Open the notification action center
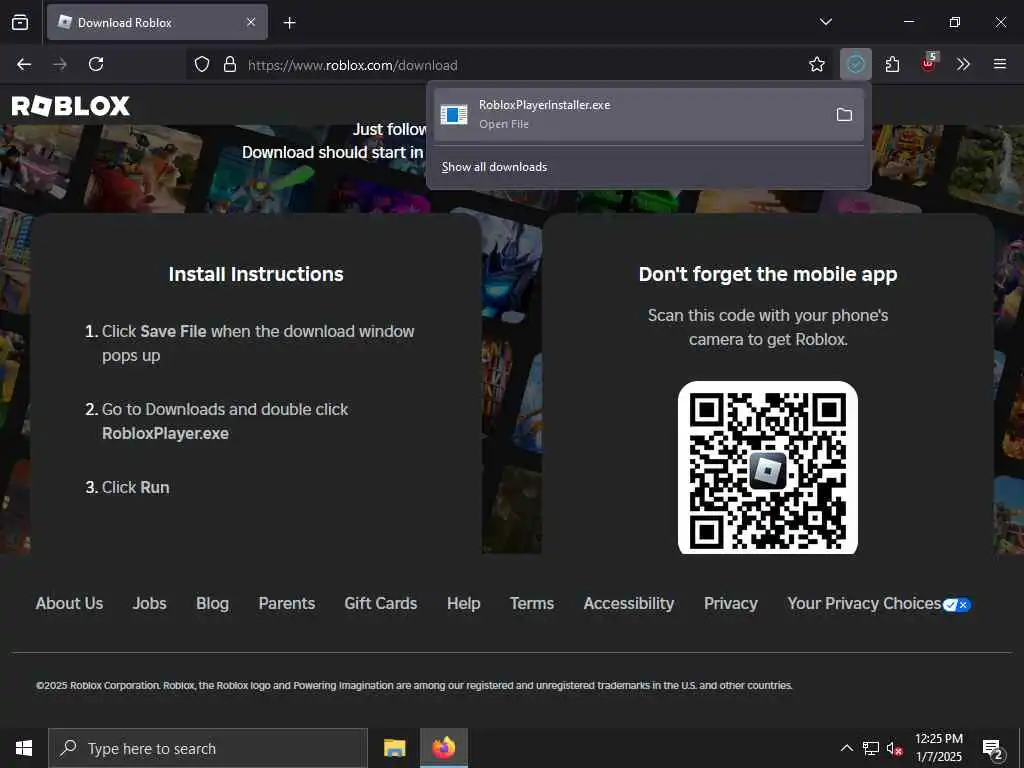The width and height of the screenshot is (1024, 768). (x=993, y=749)
